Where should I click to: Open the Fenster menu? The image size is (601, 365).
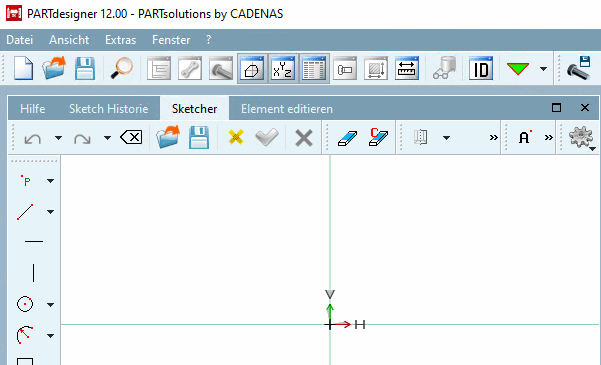pos(171,39)
